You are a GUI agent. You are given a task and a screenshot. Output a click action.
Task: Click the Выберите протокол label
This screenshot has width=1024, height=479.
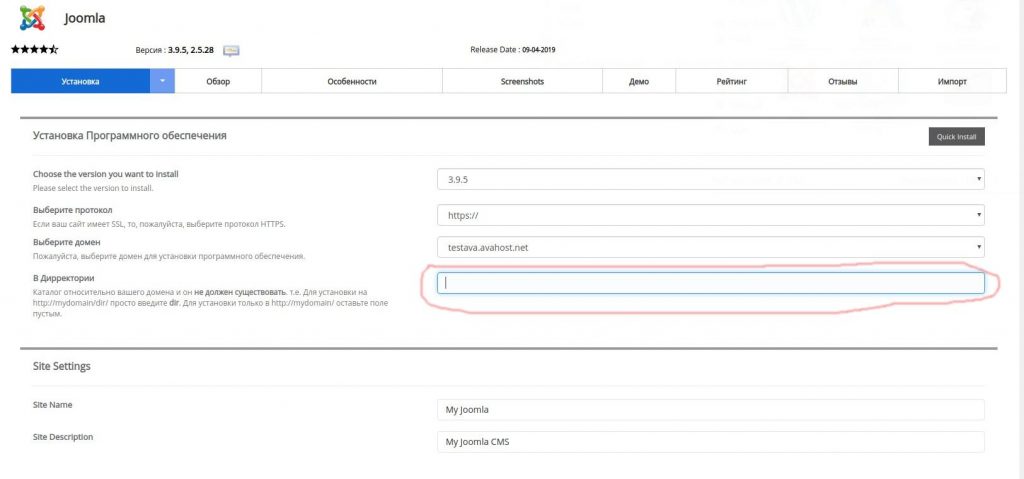72,210
